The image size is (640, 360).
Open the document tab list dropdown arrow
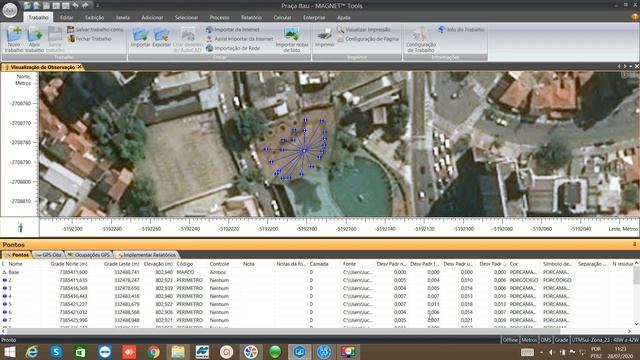(631, 66)
